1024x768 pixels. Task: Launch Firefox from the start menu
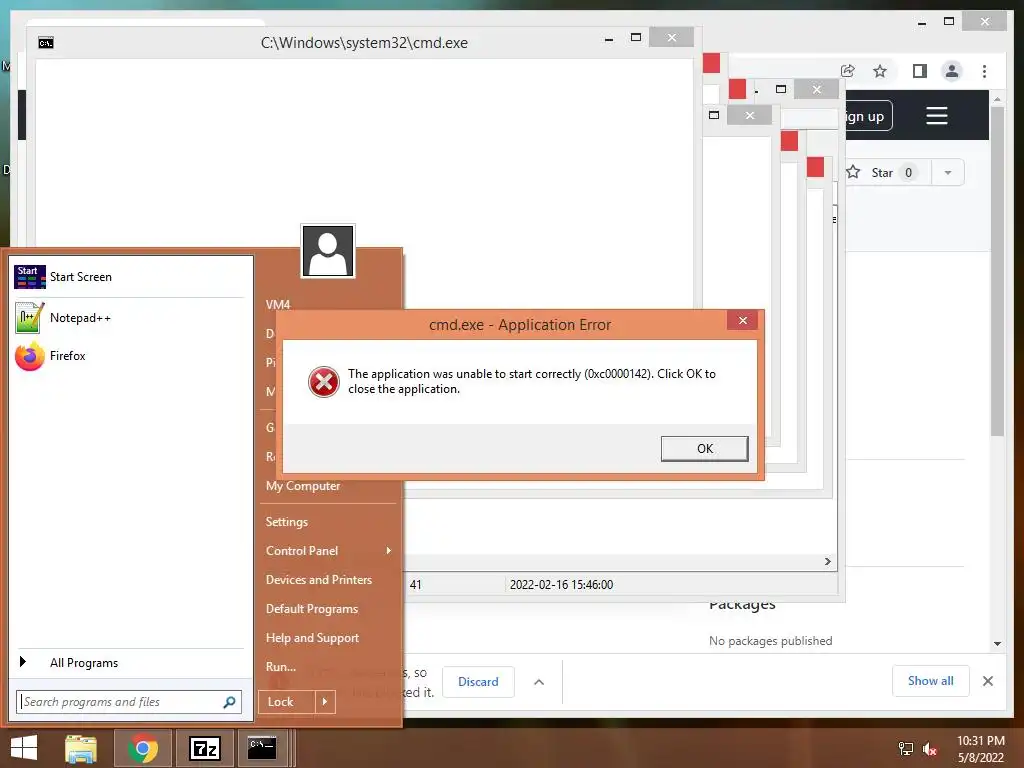(131, 356)
